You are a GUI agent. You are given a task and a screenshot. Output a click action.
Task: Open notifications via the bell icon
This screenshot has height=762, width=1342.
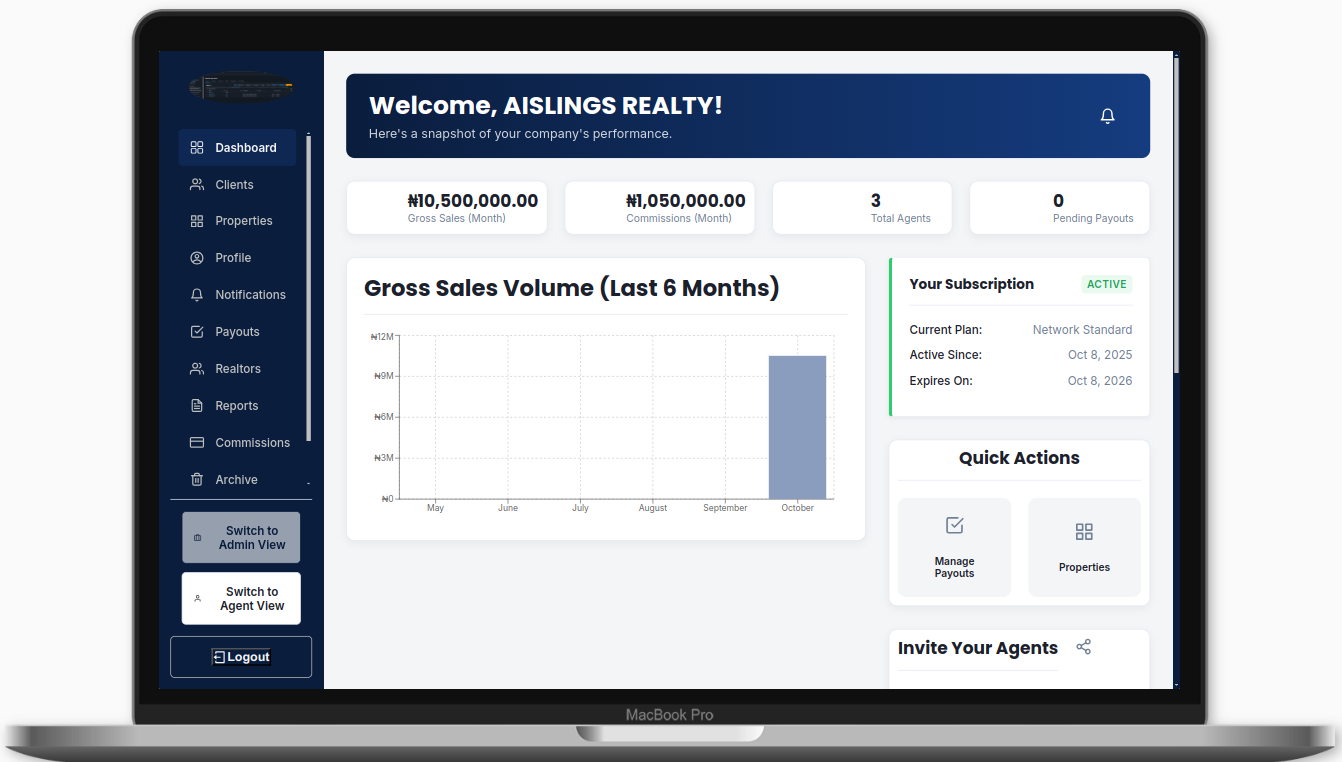(x=1107, y=115)
